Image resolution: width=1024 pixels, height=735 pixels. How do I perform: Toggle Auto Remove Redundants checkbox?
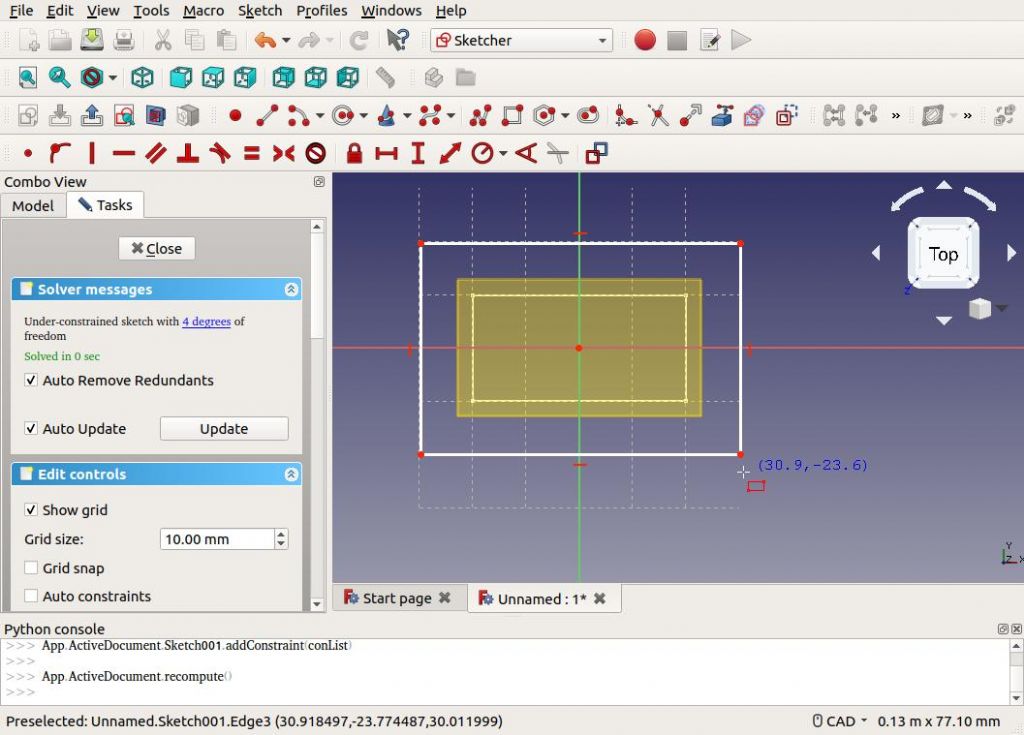point(31,380)
